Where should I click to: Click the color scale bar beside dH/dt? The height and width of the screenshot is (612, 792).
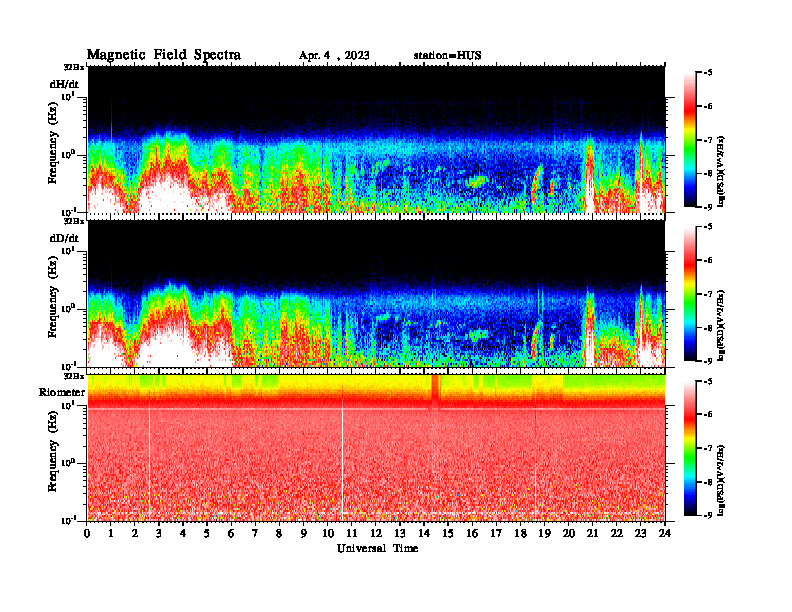click(x=690, y=140)
